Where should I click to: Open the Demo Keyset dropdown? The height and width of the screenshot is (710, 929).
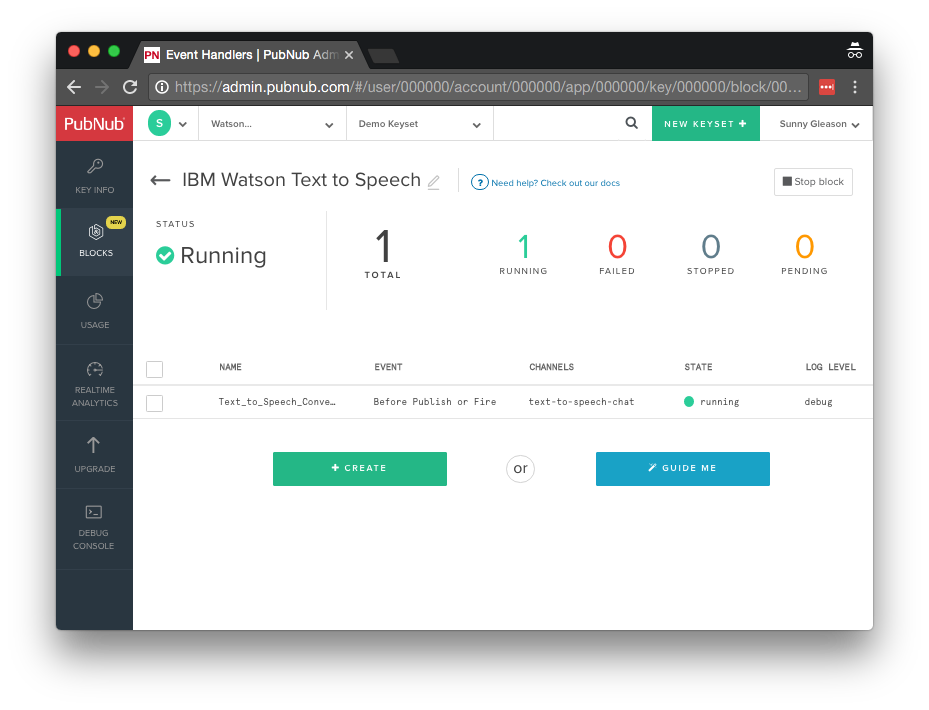coord(419,124)
